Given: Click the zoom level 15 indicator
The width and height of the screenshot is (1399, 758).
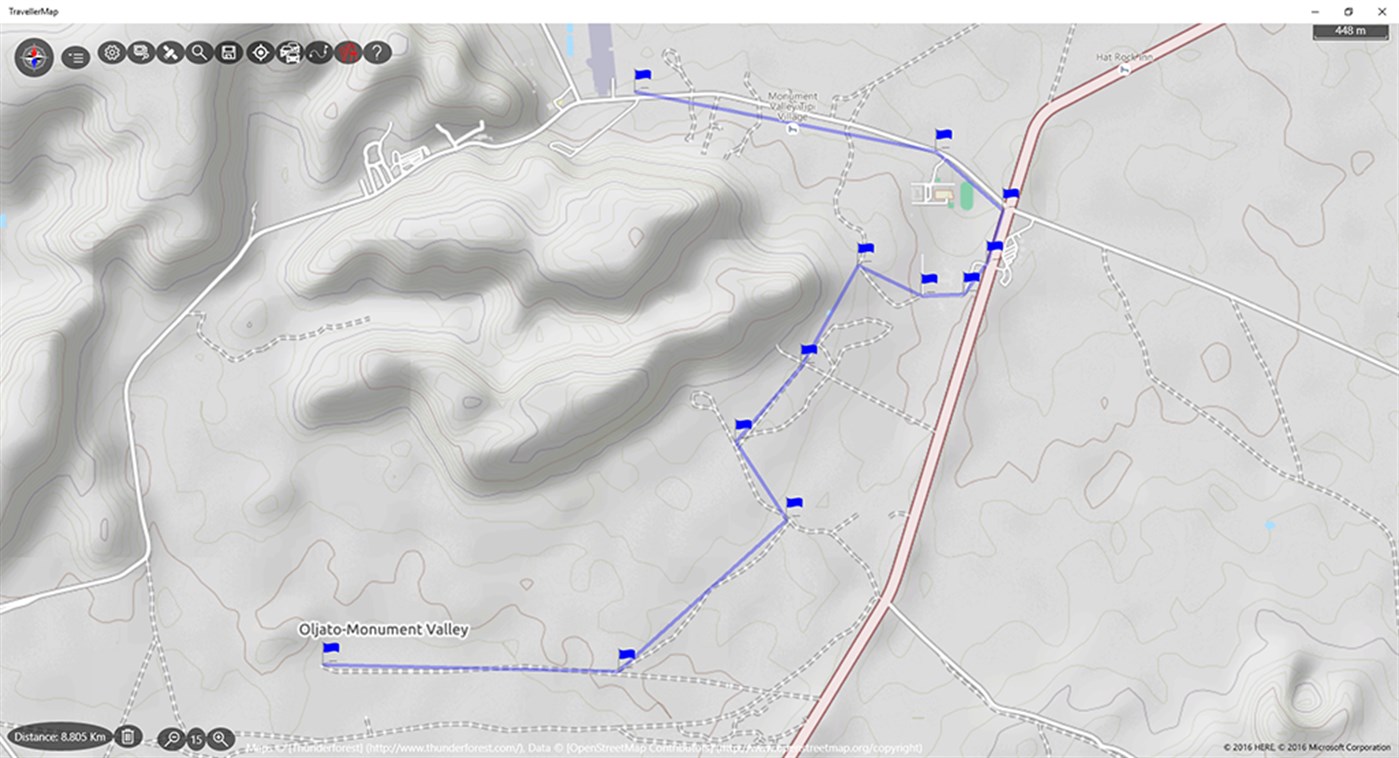Looking at the screenshot, I should click(196, 739).
